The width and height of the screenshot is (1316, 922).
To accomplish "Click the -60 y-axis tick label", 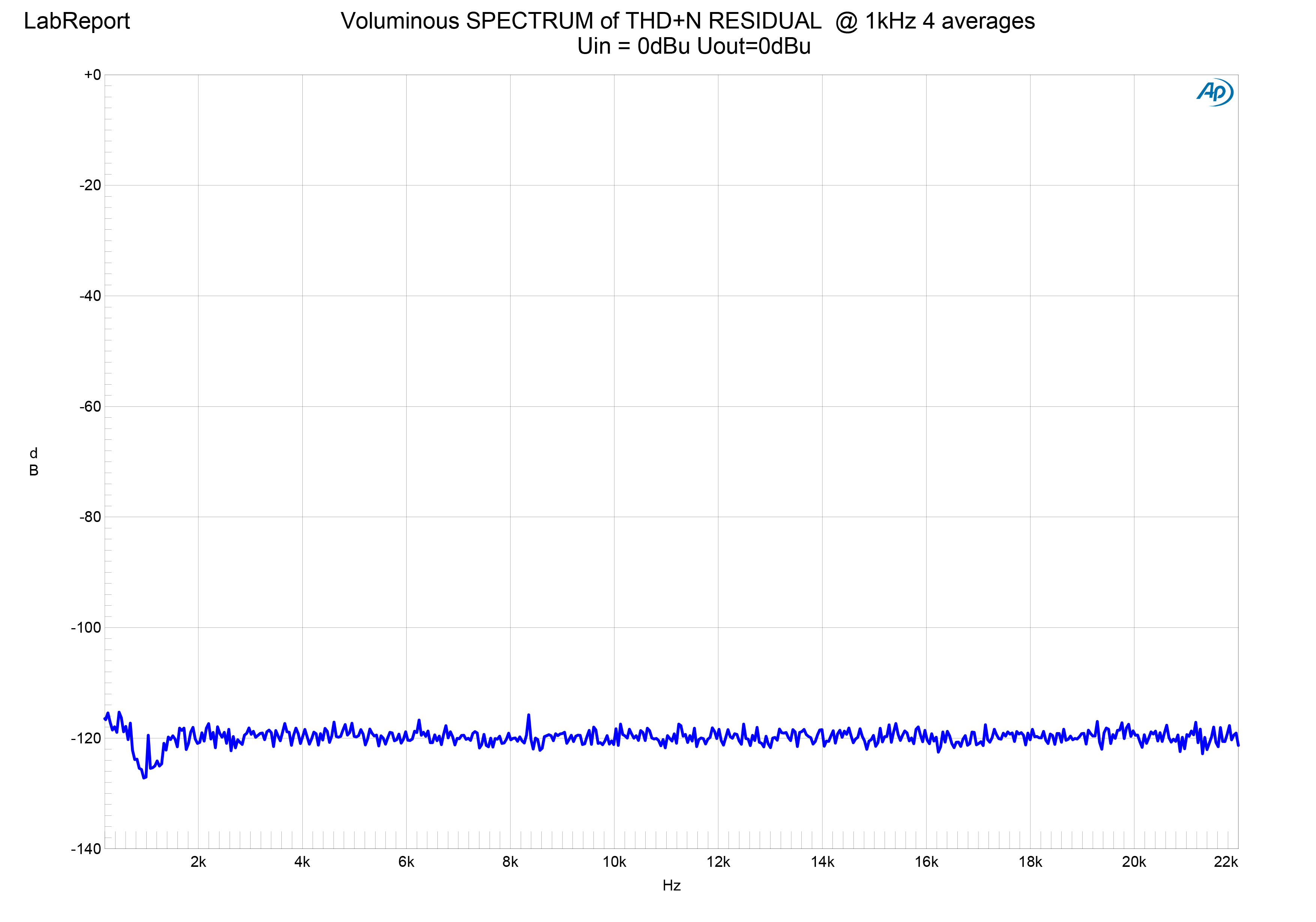I will click(90, 406).
